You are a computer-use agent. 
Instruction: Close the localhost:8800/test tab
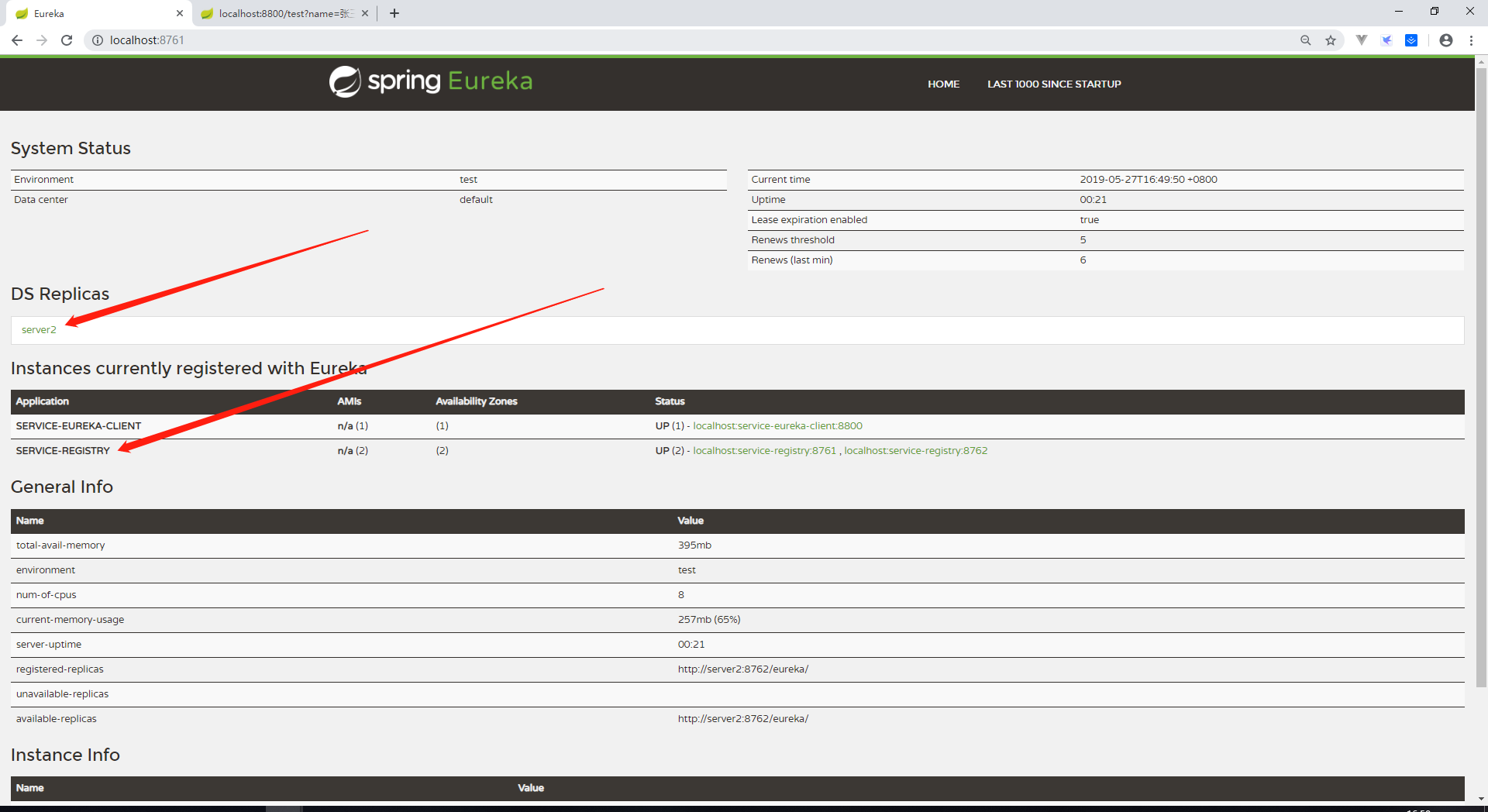click(365, 13)
